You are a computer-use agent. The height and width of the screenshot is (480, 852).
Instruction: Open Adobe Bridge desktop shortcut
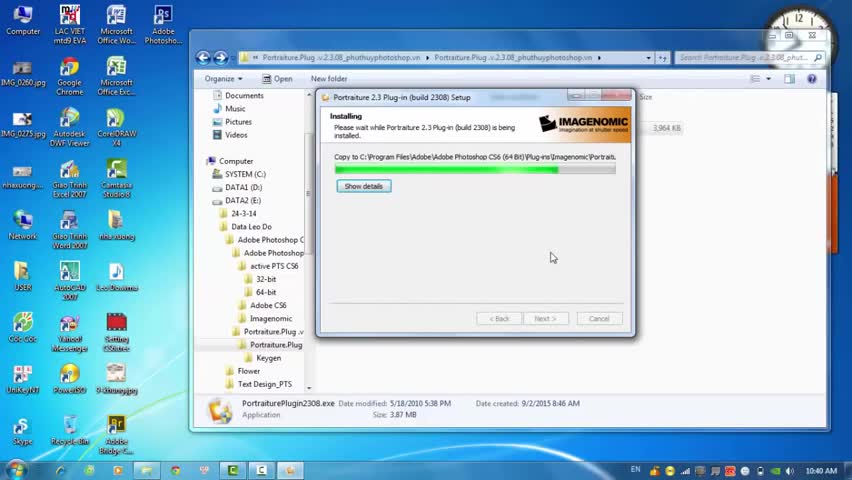(116, 434)
